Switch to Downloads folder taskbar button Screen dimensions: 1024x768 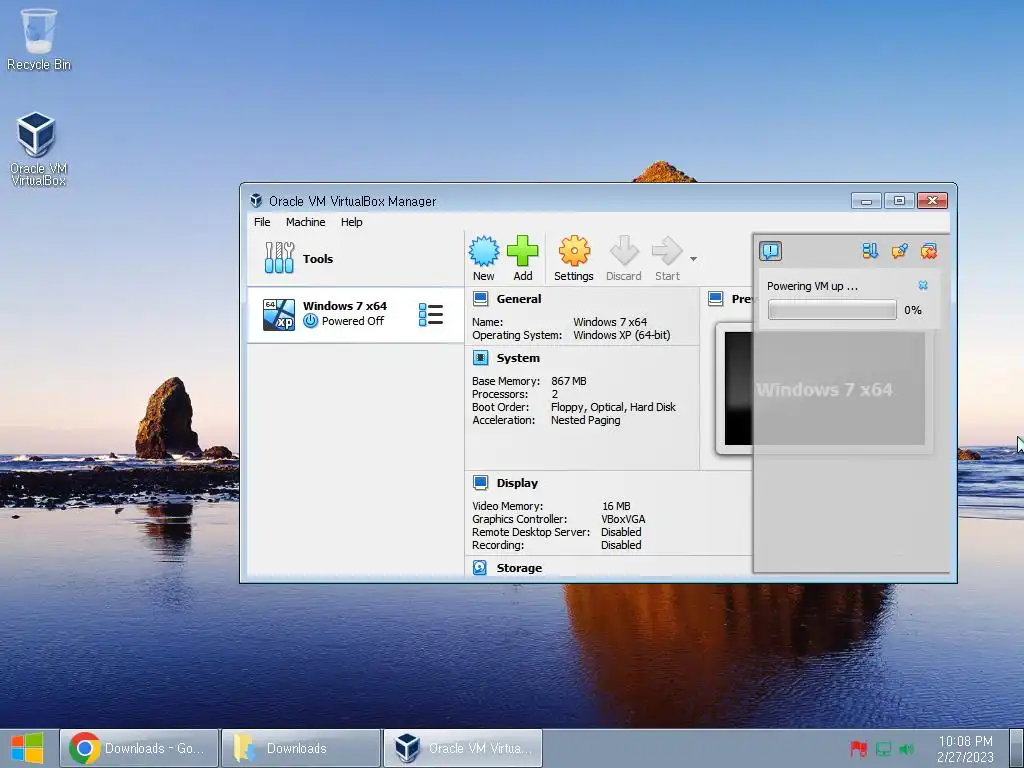pyautogui.click(x=300, y=748)
